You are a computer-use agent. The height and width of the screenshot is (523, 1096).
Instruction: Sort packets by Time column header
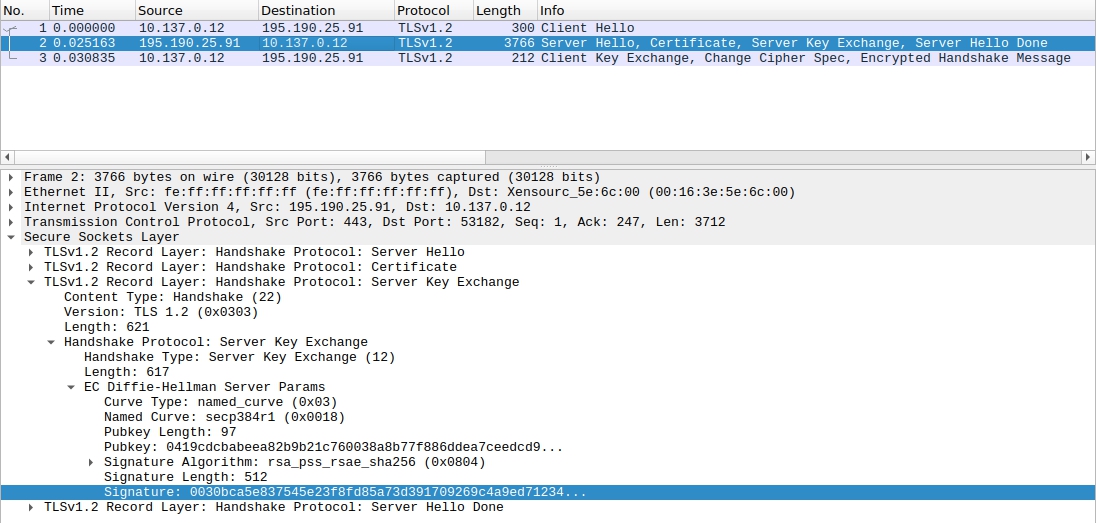point(92,10)
